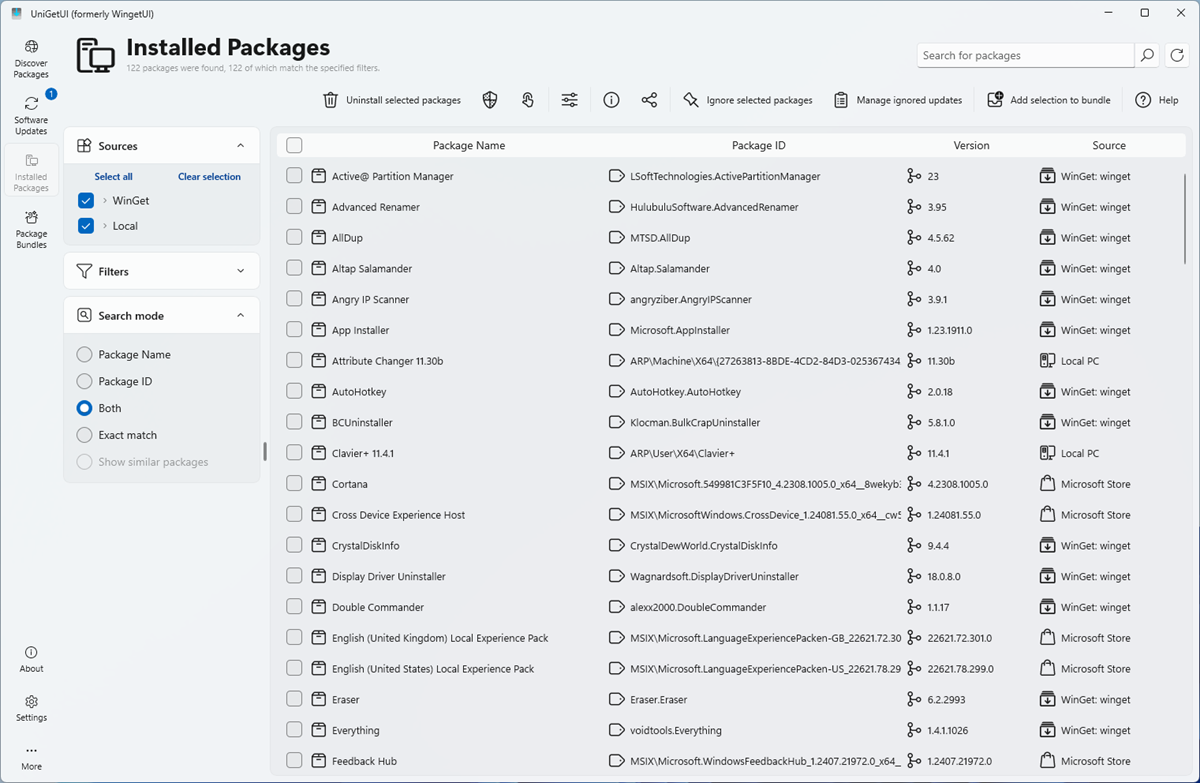Click Uninstall selected packages in the toolbar
This screenshot has height=783, width=1200.
392,100
